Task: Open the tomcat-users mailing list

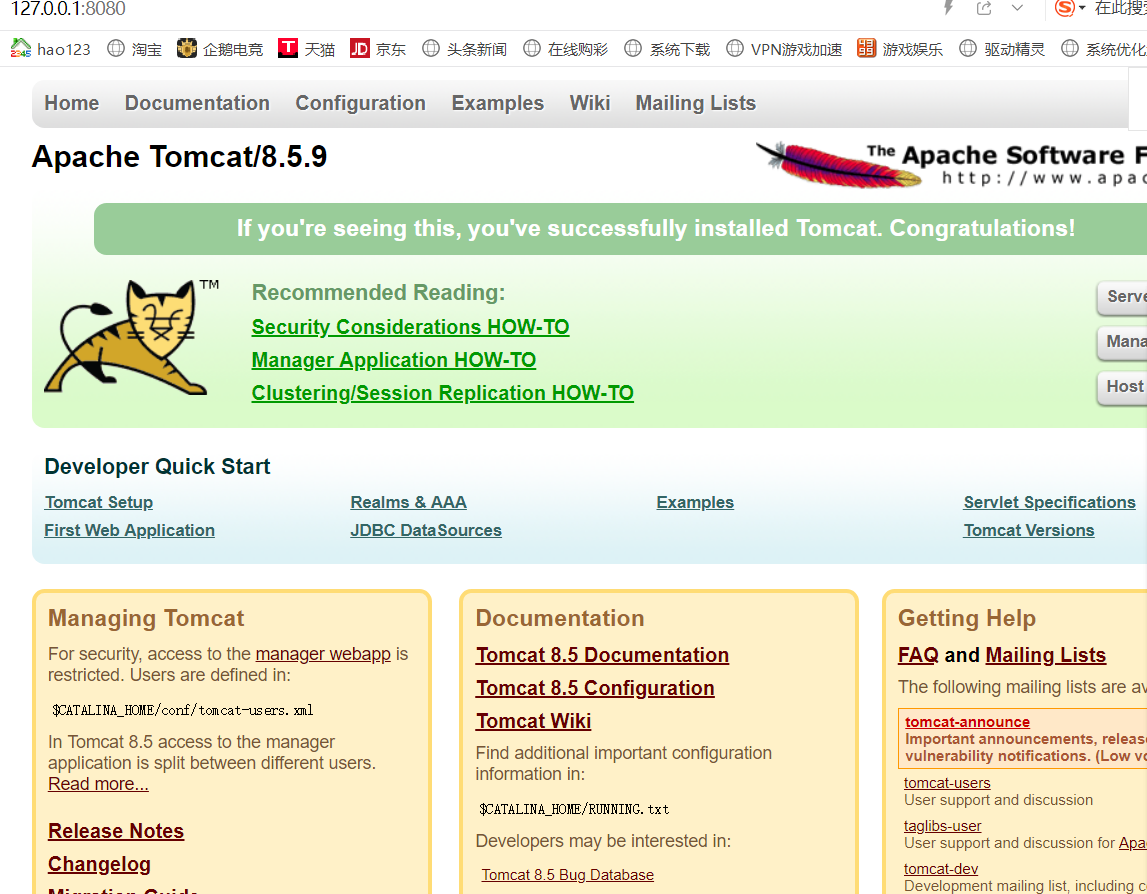Action: 947,783
